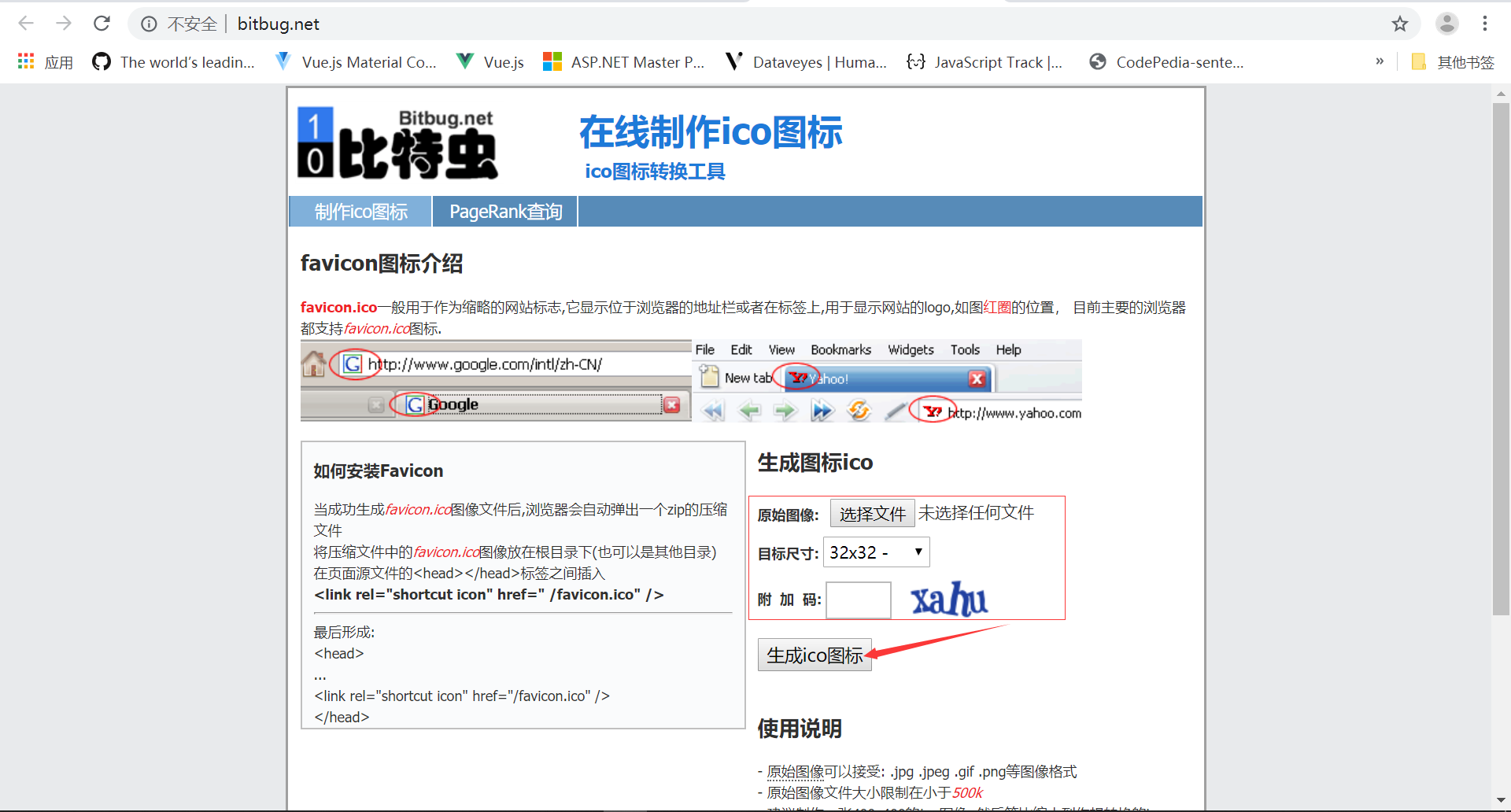Click the ASP.NET Master Pages bookmark icon

click(x=552, y=61)
